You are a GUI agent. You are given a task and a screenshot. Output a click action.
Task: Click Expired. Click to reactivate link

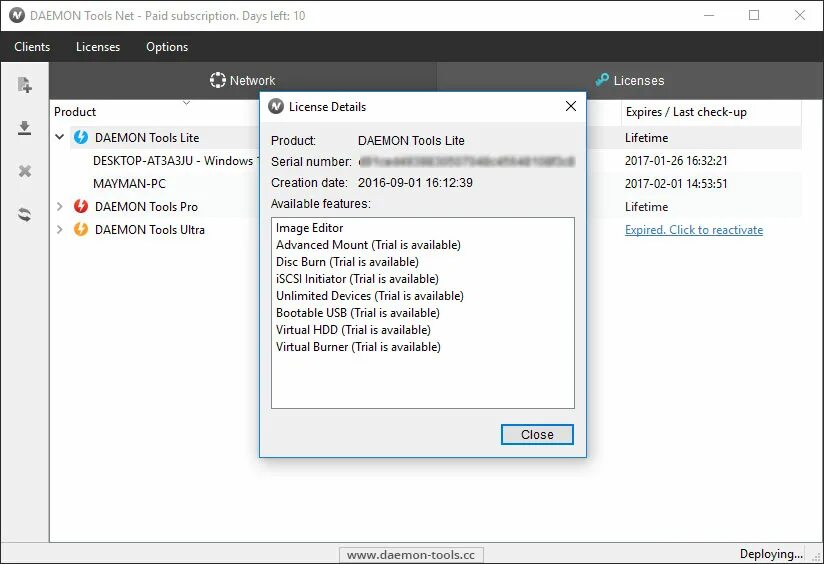694,230
